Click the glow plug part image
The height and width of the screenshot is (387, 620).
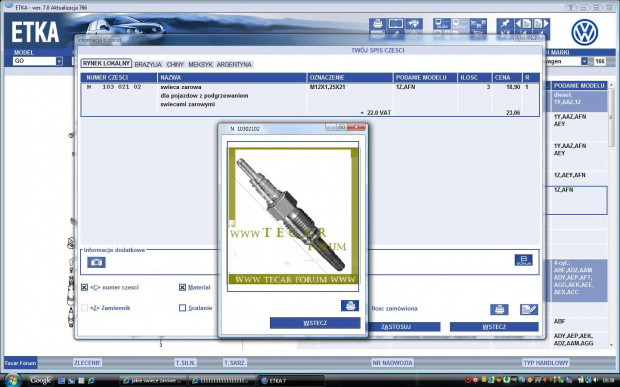coord(293,216)
